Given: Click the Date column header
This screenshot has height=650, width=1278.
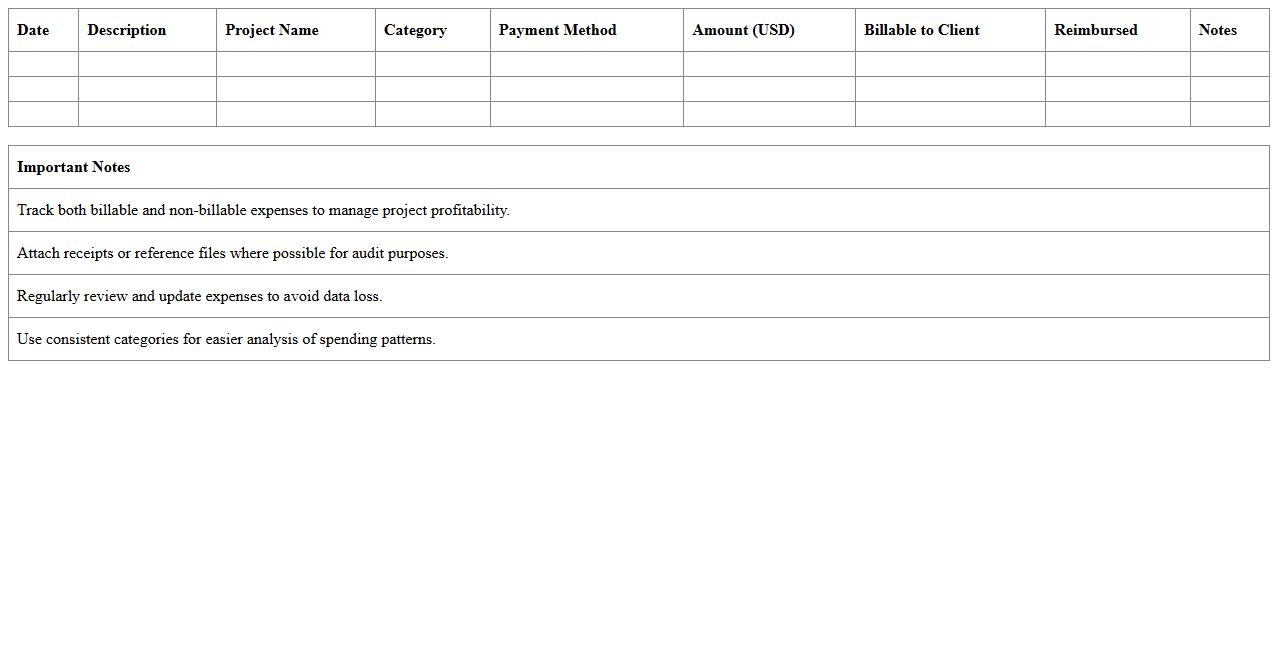Looking at the screenshot, I should click(33, 30).
